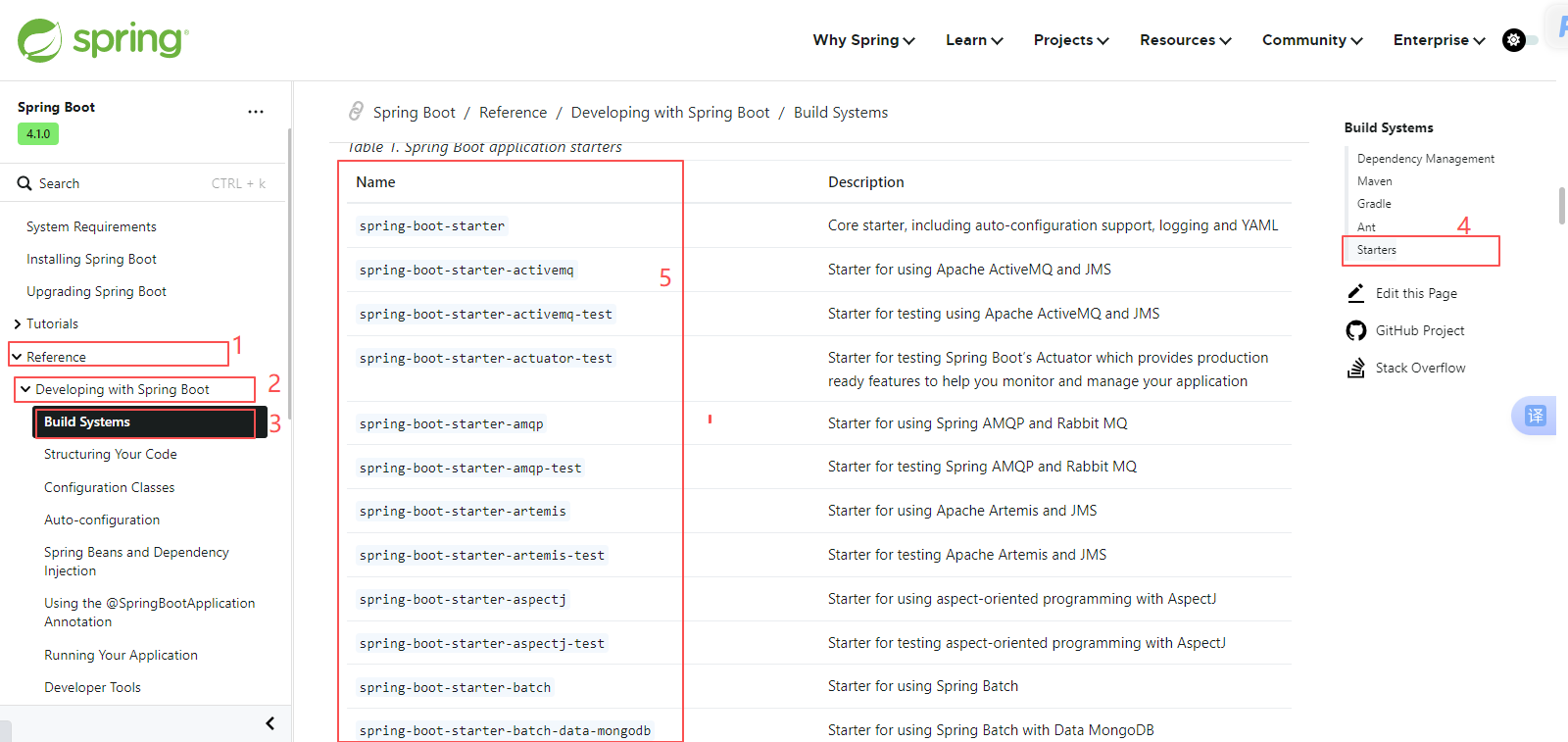Click spring-boot-starter-artemis-test in the table
This screenshot has width=1568, height=742.
pos(482,555)
